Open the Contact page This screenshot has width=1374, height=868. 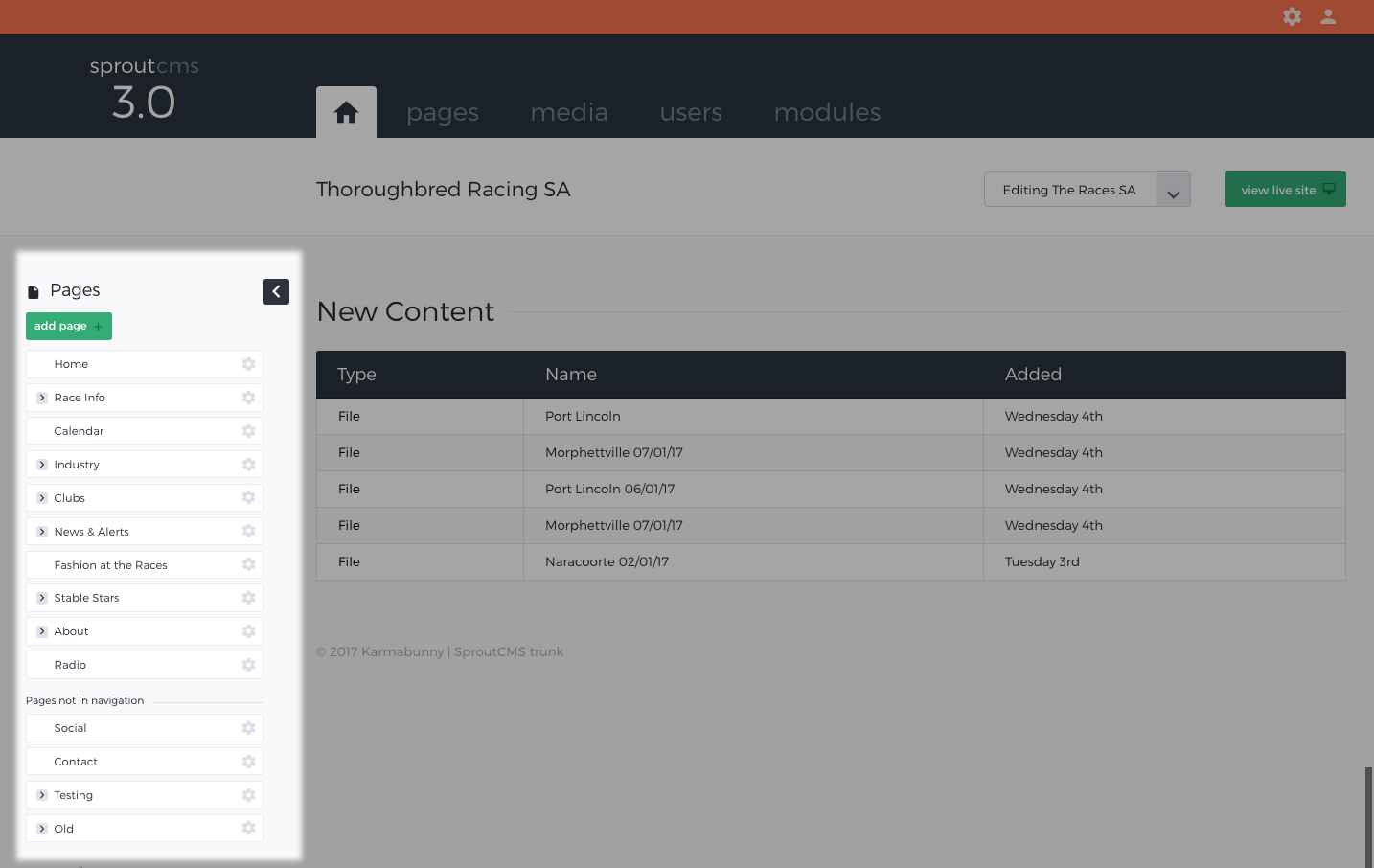[76, 762]
